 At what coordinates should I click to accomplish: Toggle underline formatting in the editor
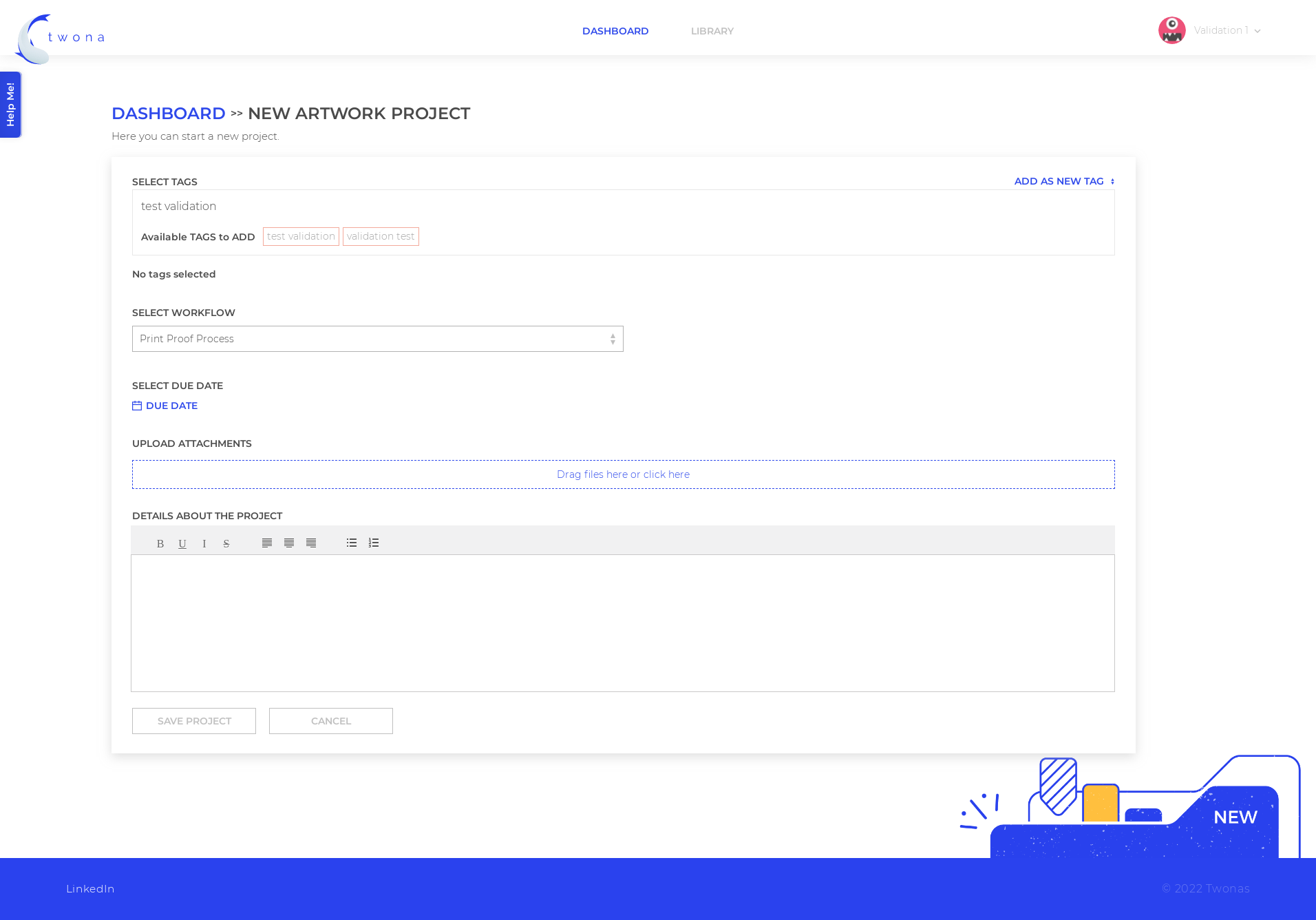(182, 543)
